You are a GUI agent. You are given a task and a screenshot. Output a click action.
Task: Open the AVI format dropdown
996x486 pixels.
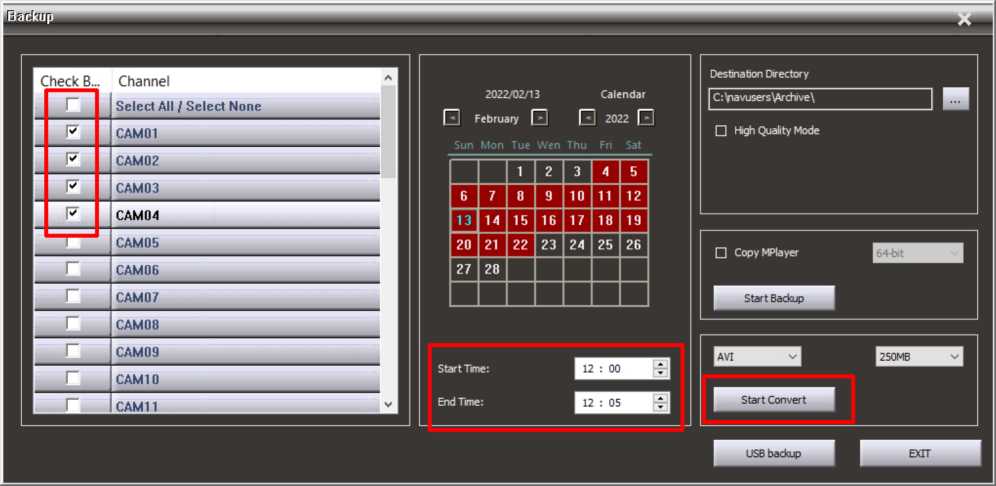coord(757,356)
